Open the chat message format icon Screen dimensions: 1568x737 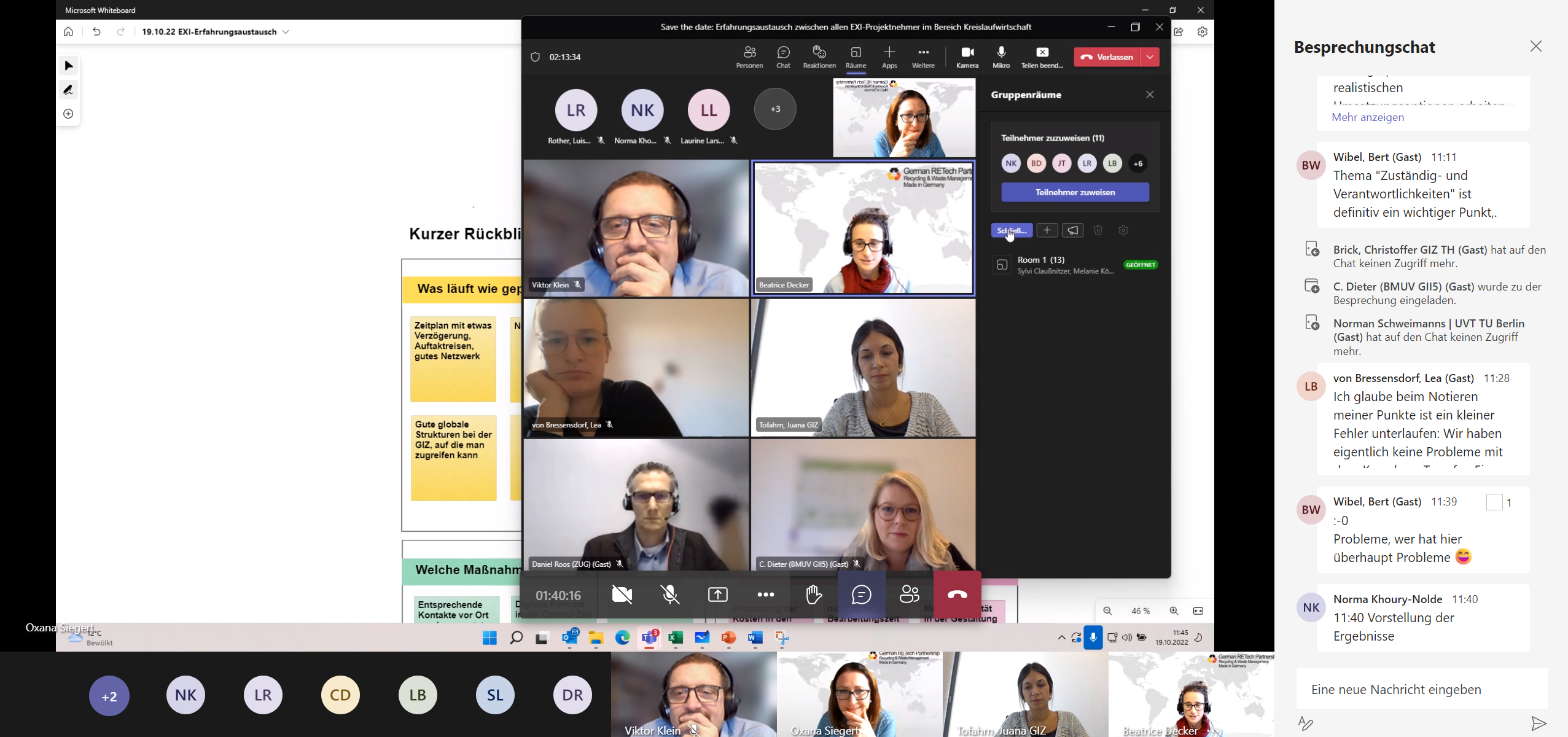[x=1306, y=723]
